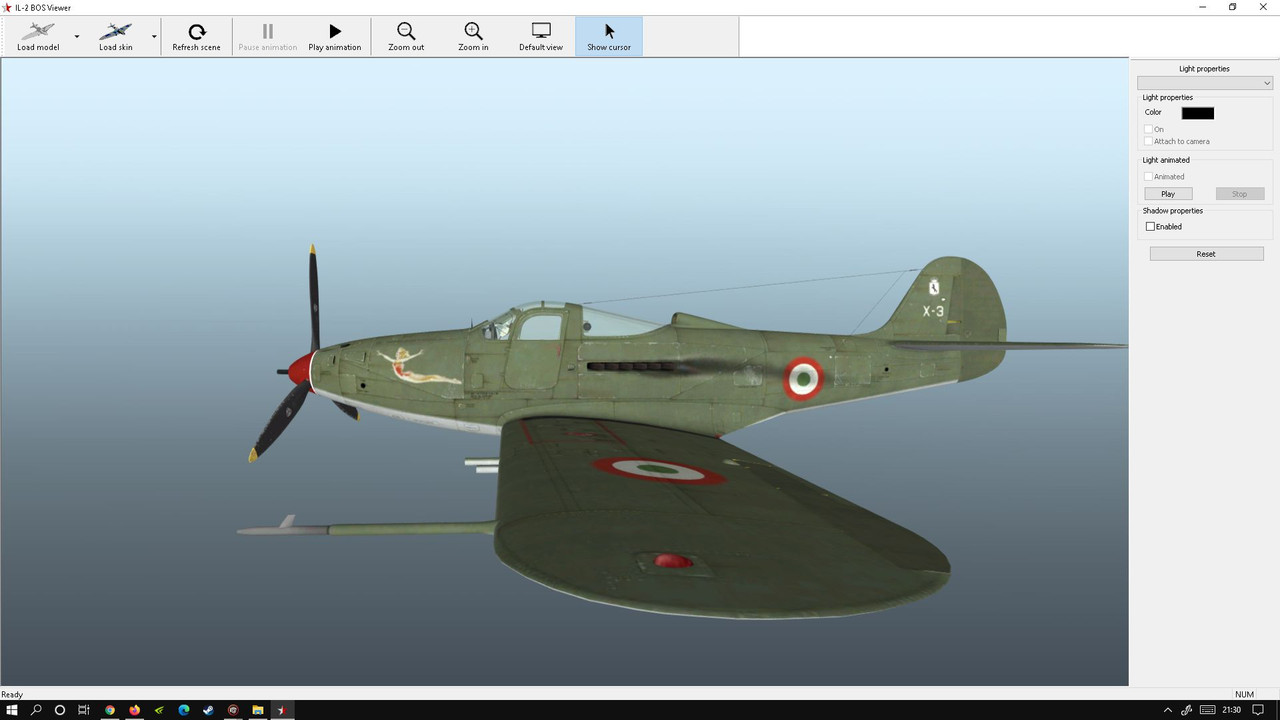Tick the Animated checkbox under Light animated

coord(1148,176)
